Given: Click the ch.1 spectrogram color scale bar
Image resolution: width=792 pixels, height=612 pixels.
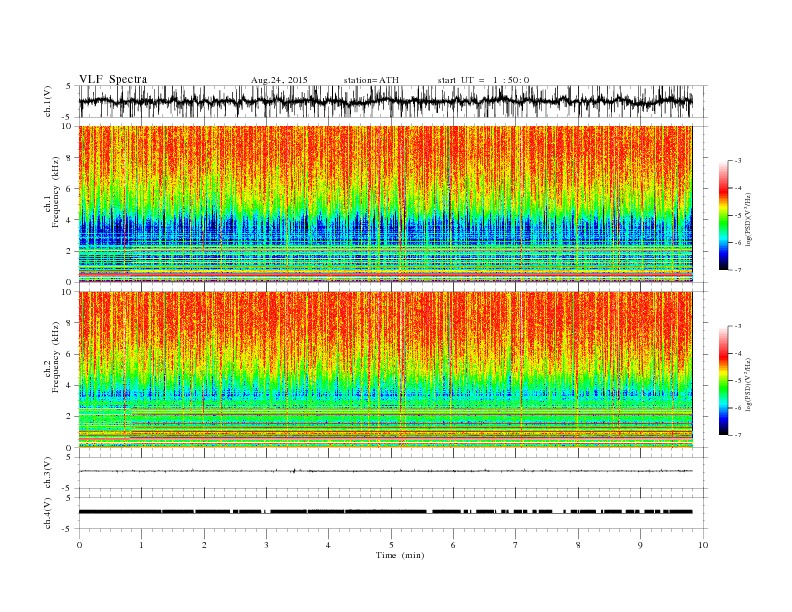Looking at the screenshot, I should coord(723,215).
